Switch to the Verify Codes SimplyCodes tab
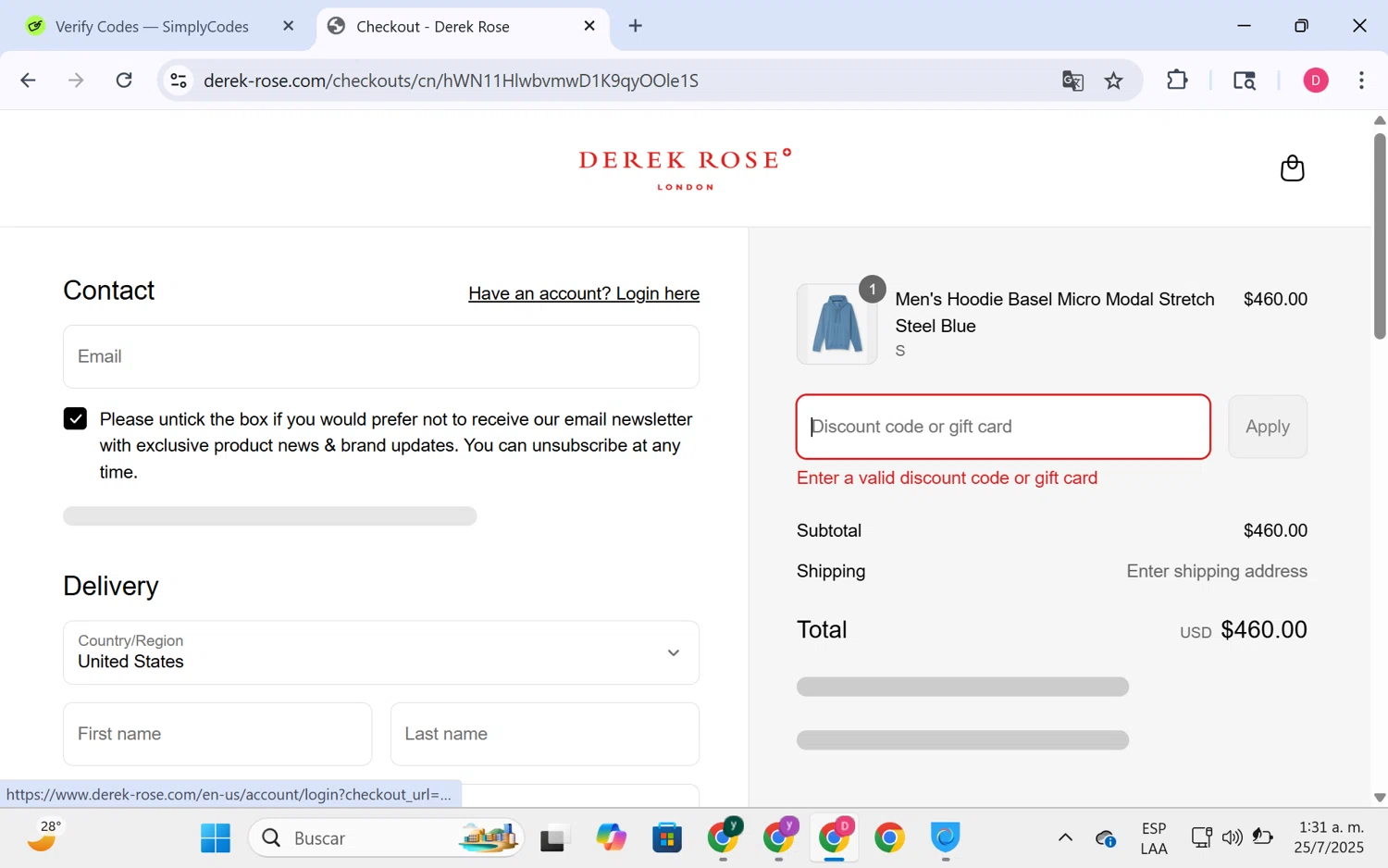Viewport: 1388px width, 868px height. pyautogui.click(x=152, y=26)
